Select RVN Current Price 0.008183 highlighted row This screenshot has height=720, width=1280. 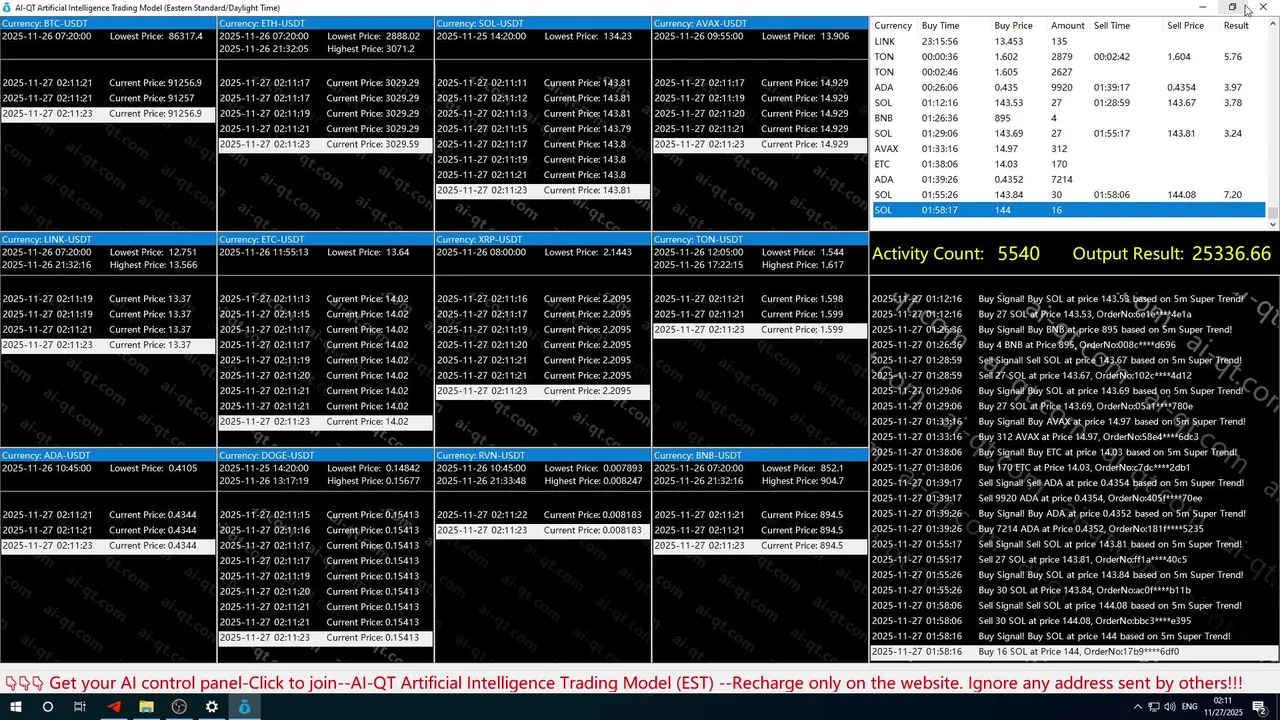(x=543, y=530)
